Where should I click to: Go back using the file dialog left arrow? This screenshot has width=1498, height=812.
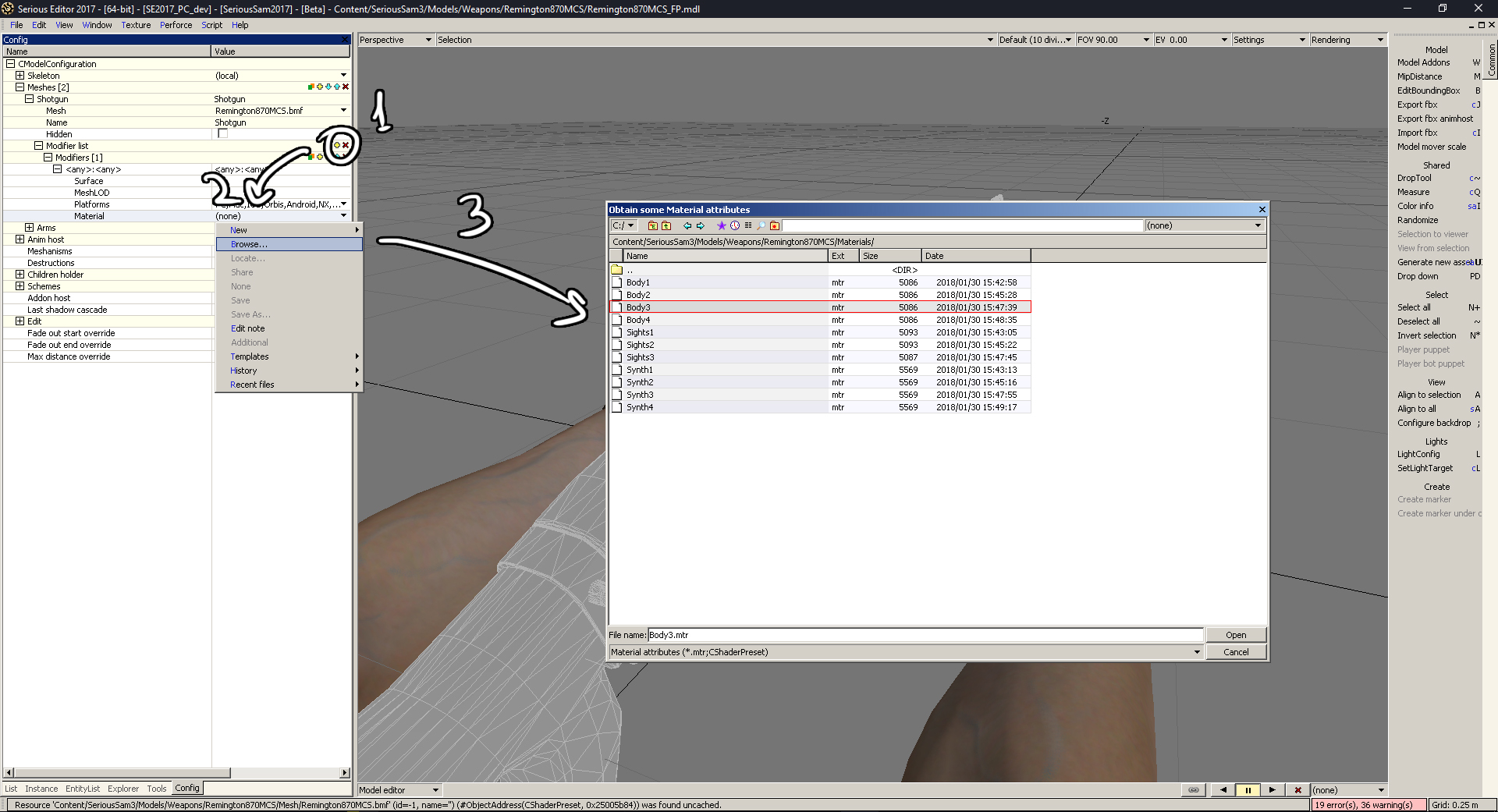pyautogui.click(x=687, y=225)
